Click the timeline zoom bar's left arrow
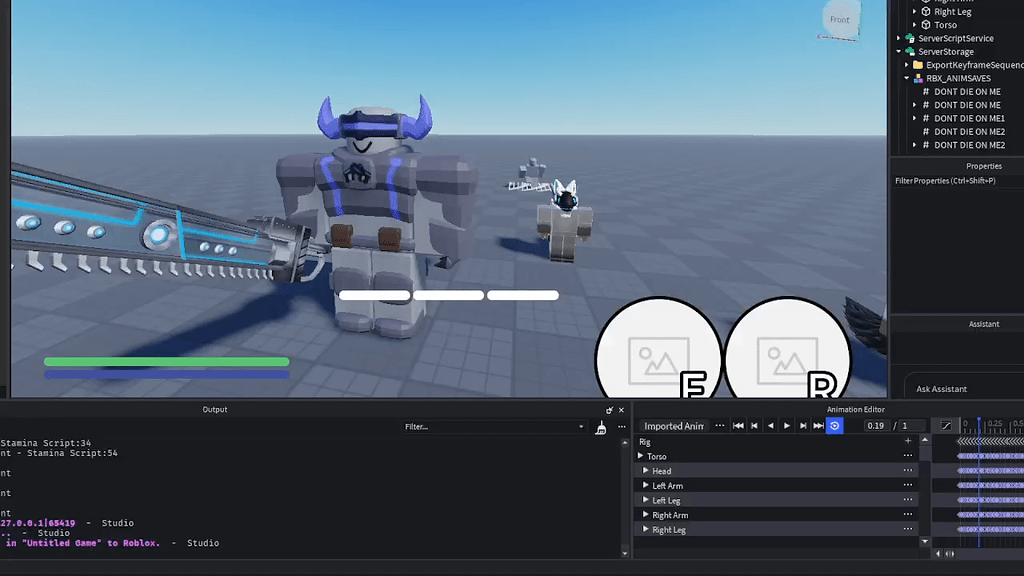The width and height of the screenshot is (1024, 576). pyautogui.click(x=938, y=554)
